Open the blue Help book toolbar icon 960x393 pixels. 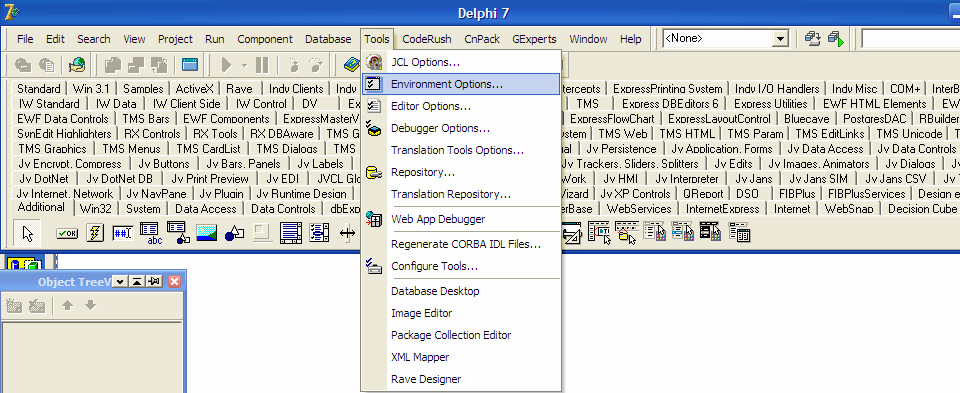point(351,65)
